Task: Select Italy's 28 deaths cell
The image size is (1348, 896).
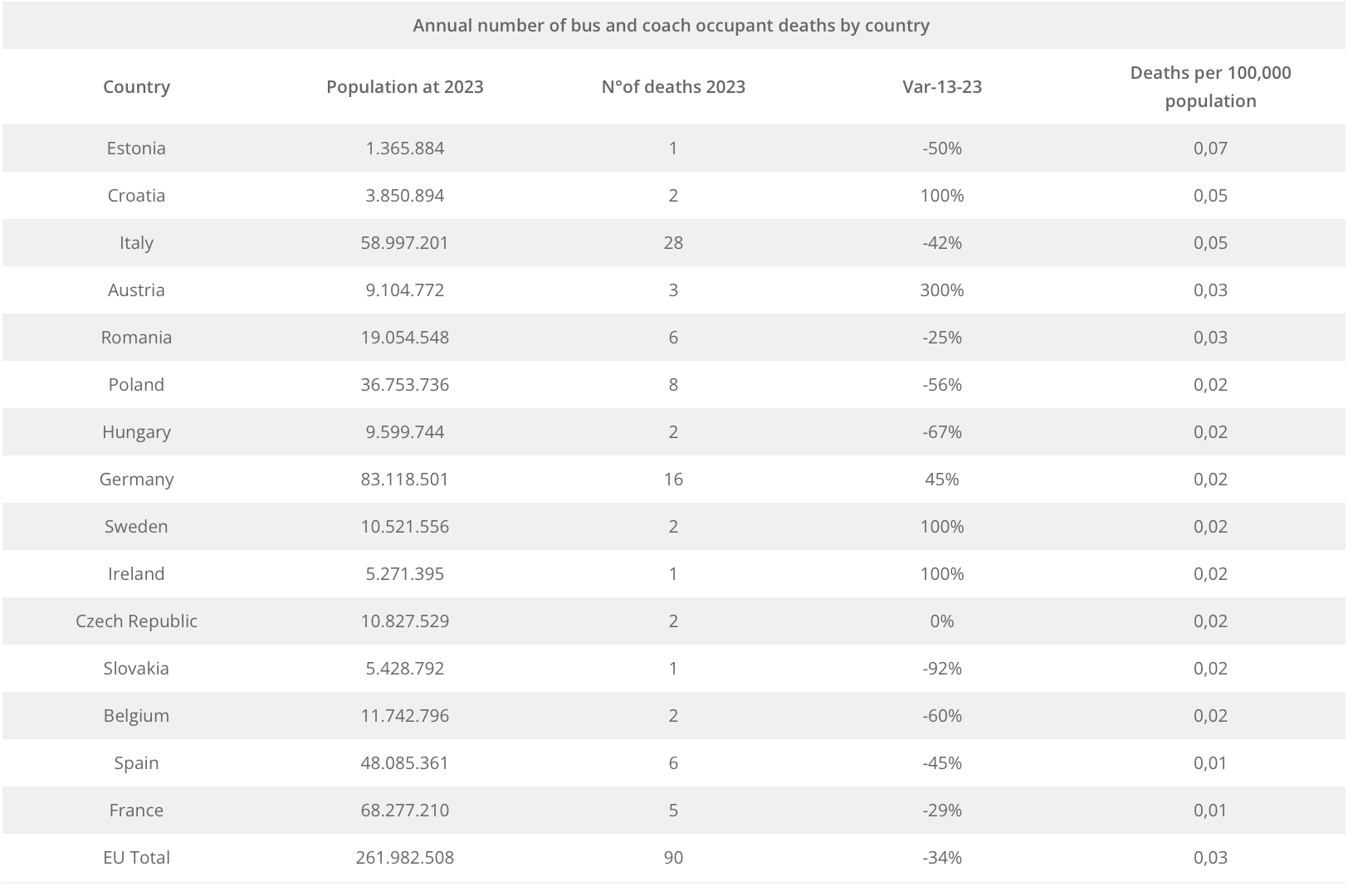Action: coord(673,243)
